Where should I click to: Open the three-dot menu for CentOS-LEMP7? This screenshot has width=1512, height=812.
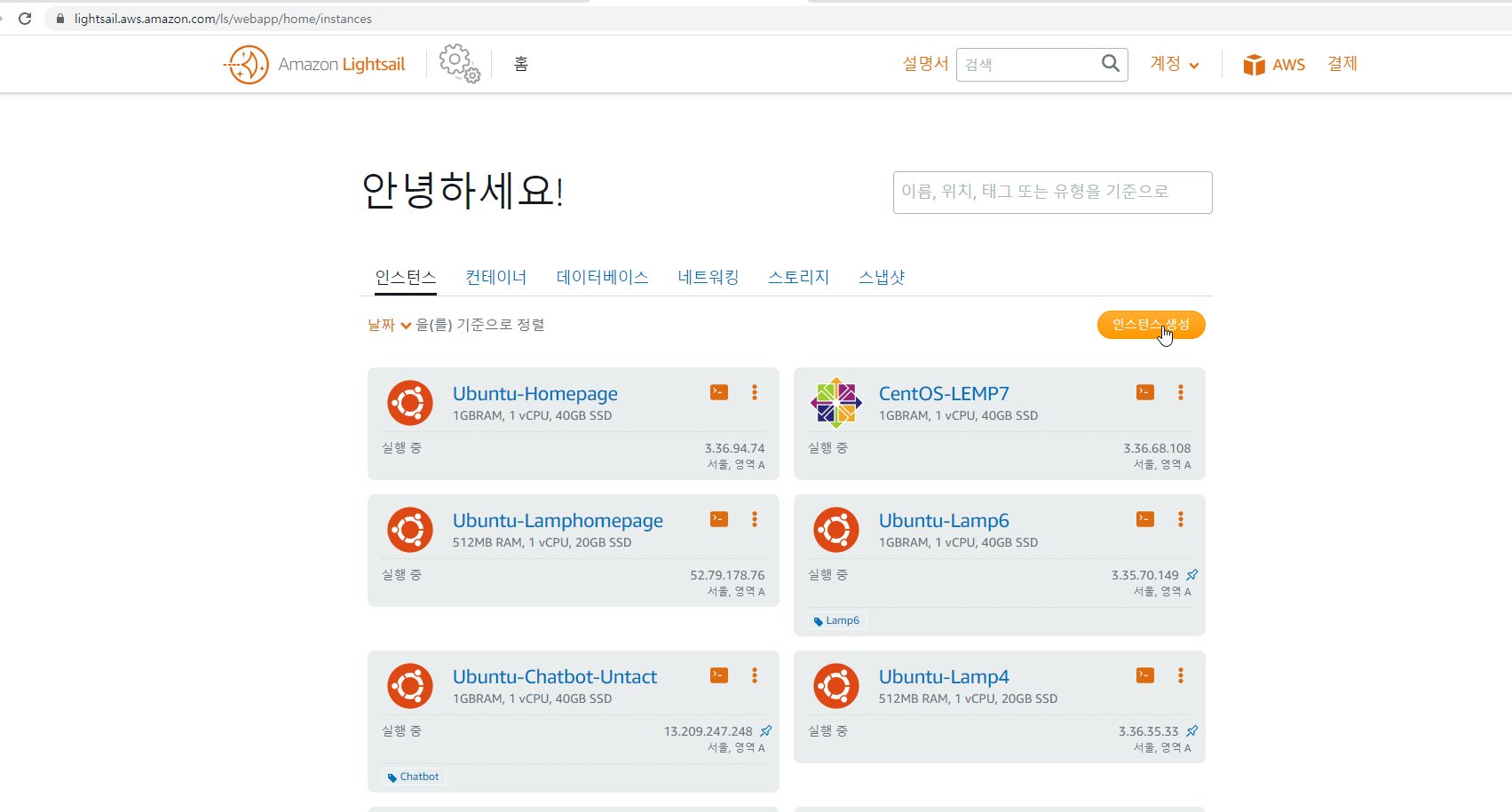1181,392
